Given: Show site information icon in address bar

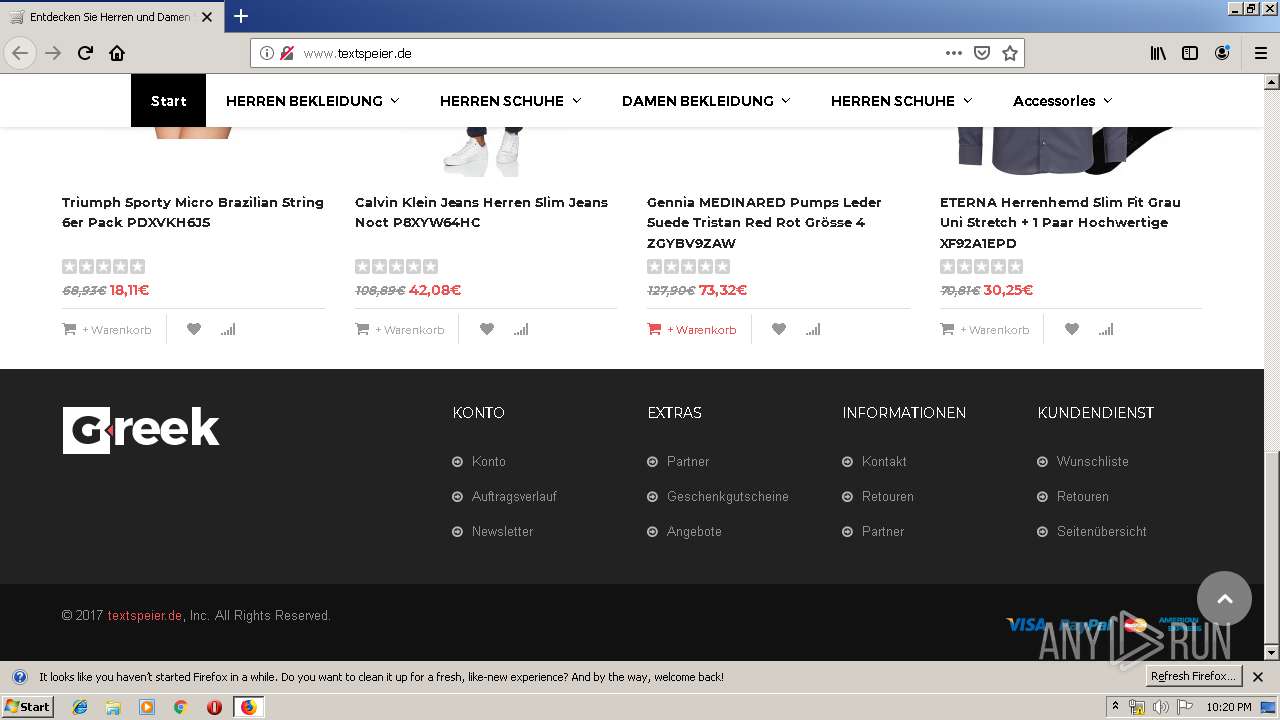Looking at the screenshot, I should [x=267, y=53].
